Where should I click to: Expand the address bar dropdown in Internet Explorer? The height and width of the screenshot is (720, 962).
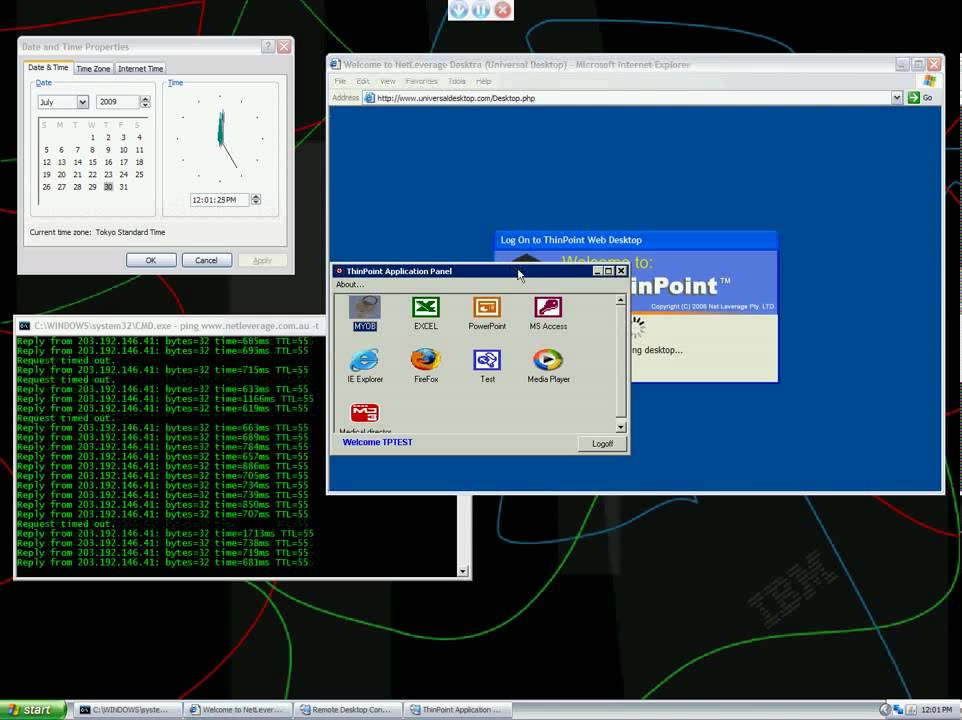pyautogui.click(x=896, y=98)
